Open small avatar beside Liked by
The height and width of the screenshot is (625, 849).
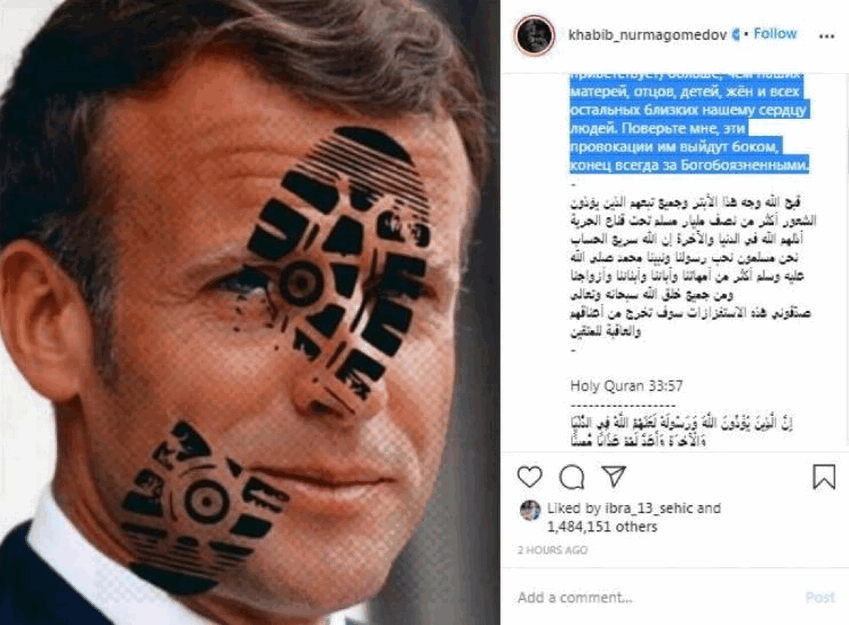[530, 510]
